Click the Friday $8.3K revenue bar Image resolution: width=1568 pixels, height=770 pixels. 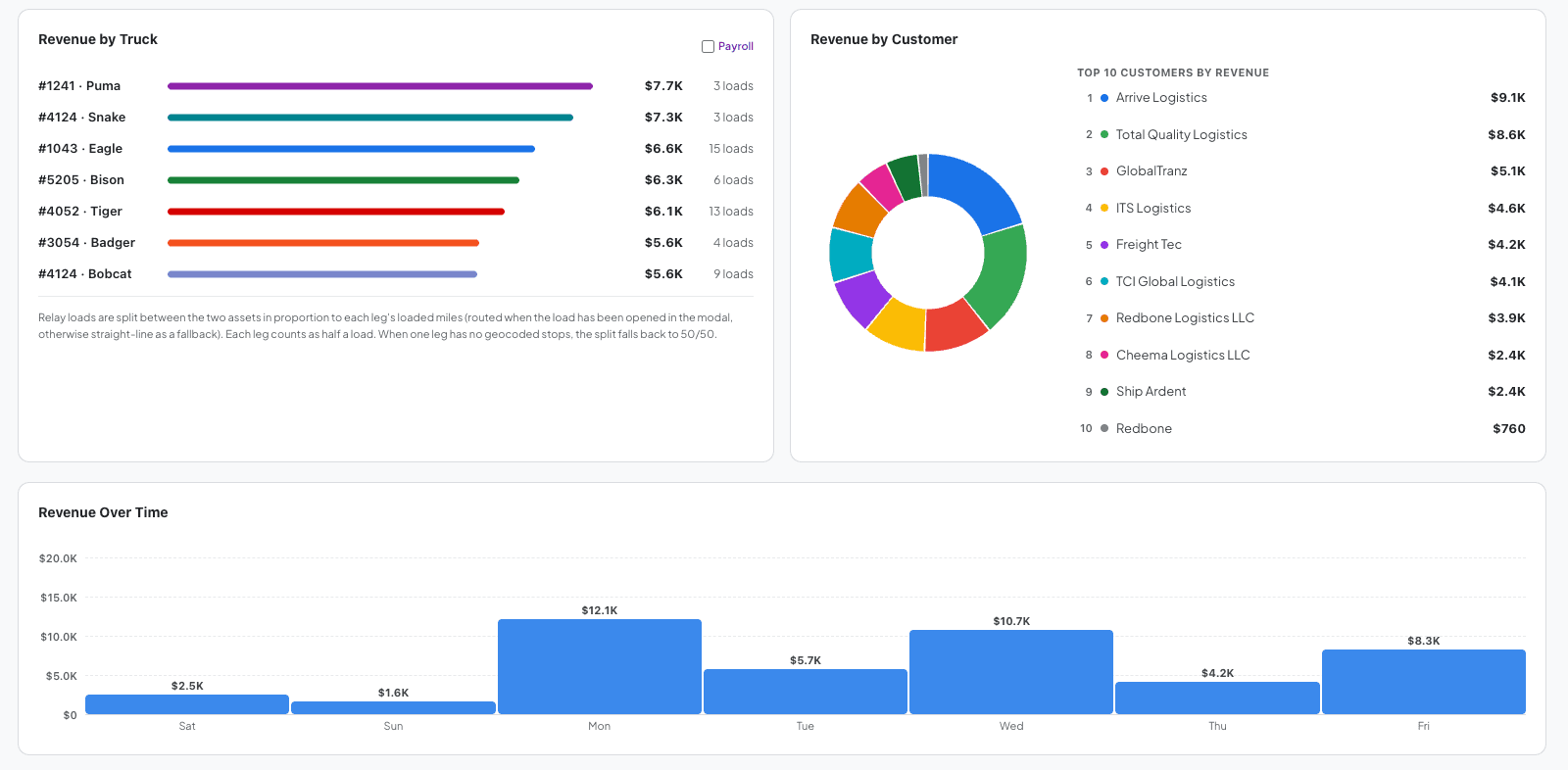1424,682
